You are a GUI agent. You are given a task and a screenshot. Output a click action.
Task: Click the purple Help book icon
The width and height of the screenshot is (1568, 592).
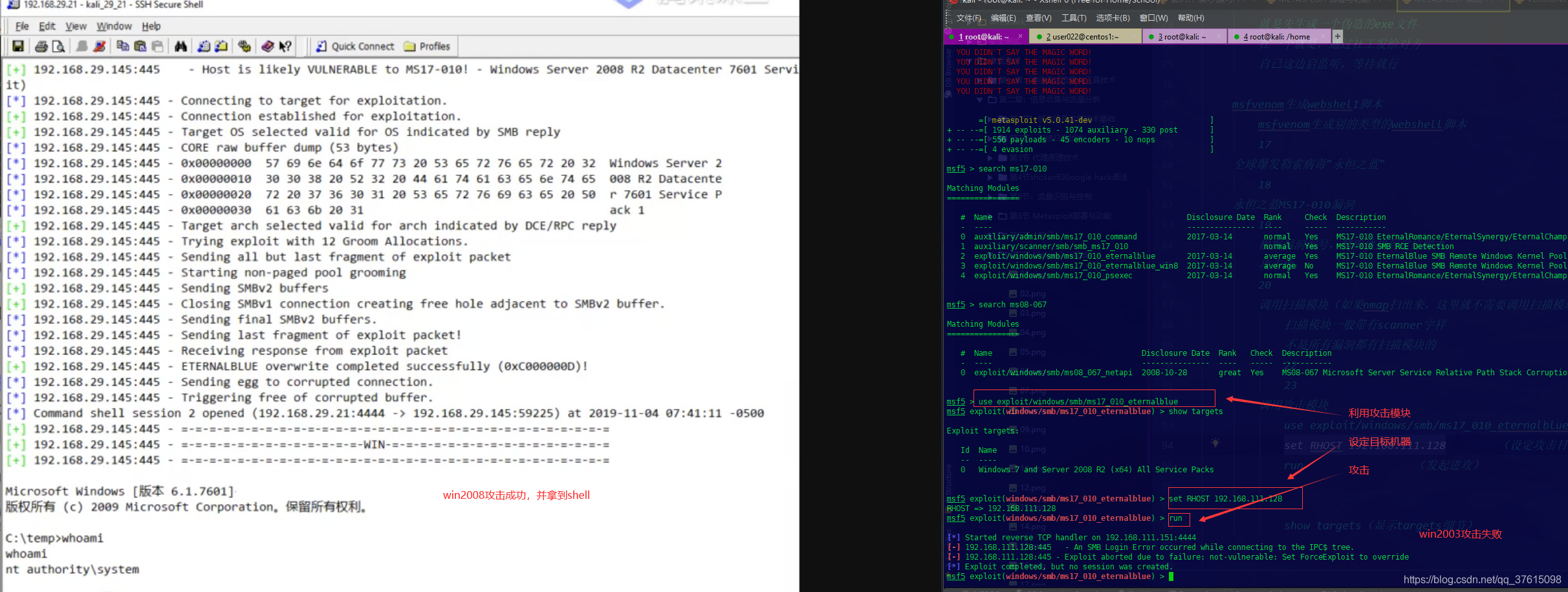point(268,46)
